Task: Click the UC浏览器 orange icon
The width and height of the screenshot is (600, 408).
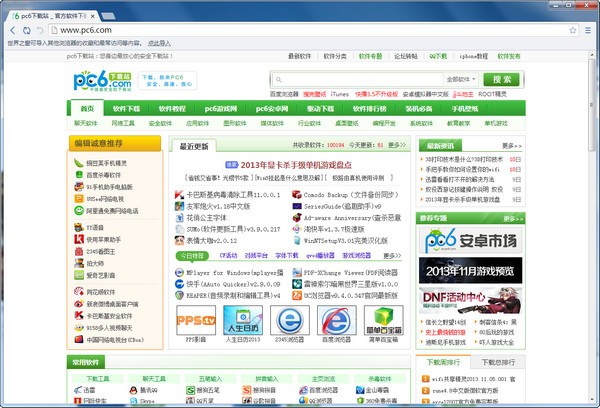Action: tap(297, 295)
